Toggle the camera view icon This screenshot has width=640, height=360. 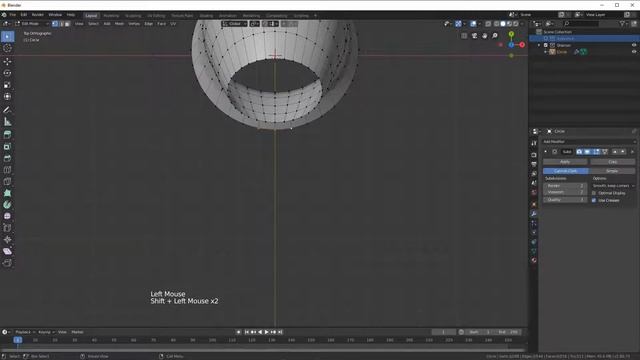tap(474, 36)
